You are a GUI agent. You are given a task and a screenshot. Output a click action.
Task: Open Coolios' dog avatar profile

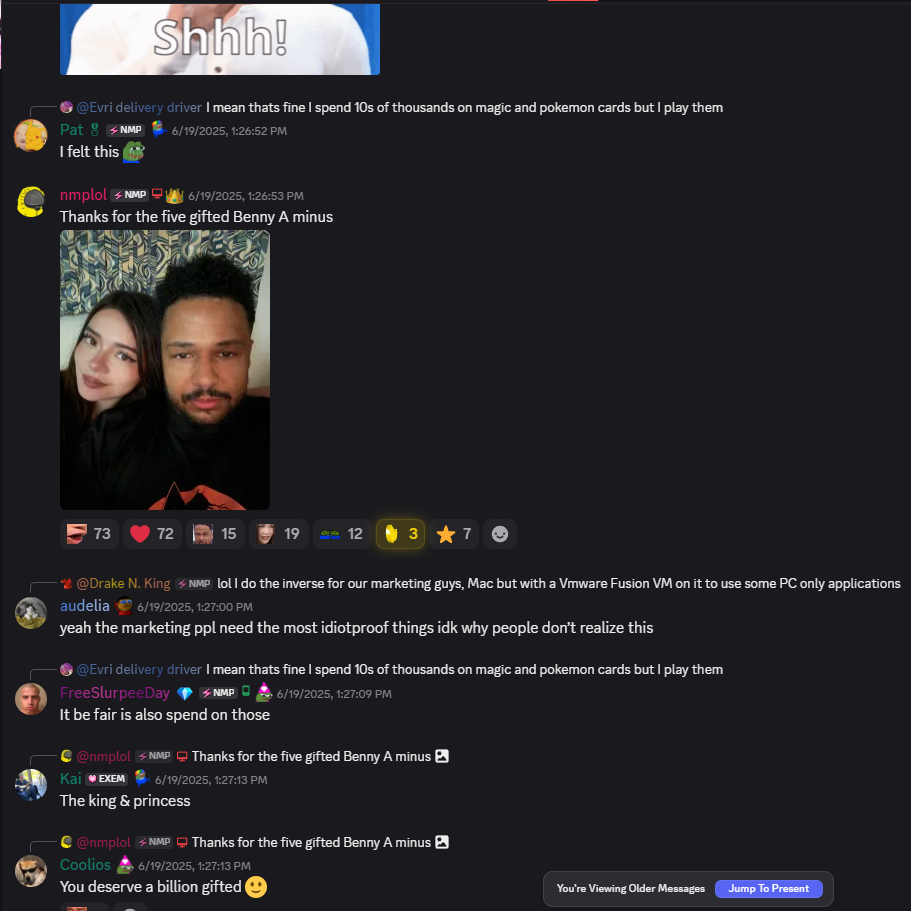click(x=31, y=871)
